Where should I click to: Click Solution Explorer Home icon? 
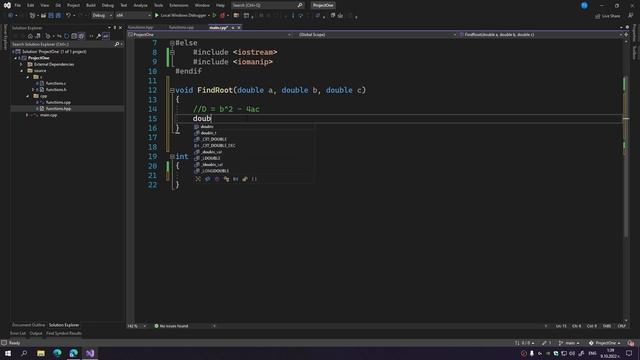click(x=30, y=36)
